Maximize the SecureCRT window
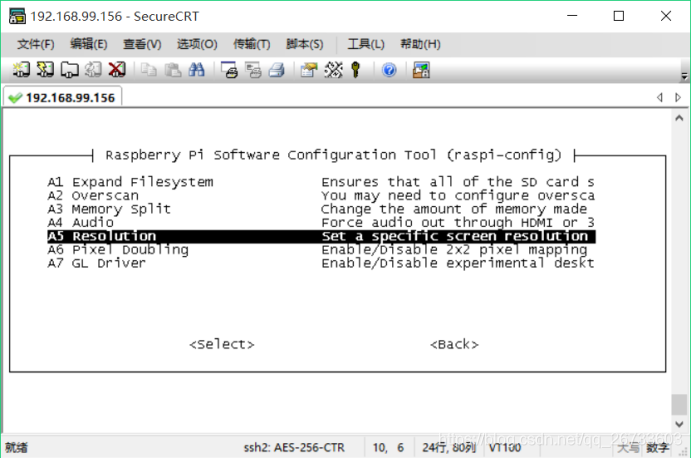The width and height of the screenshot is (692, 458). click(x=619, y=16)
